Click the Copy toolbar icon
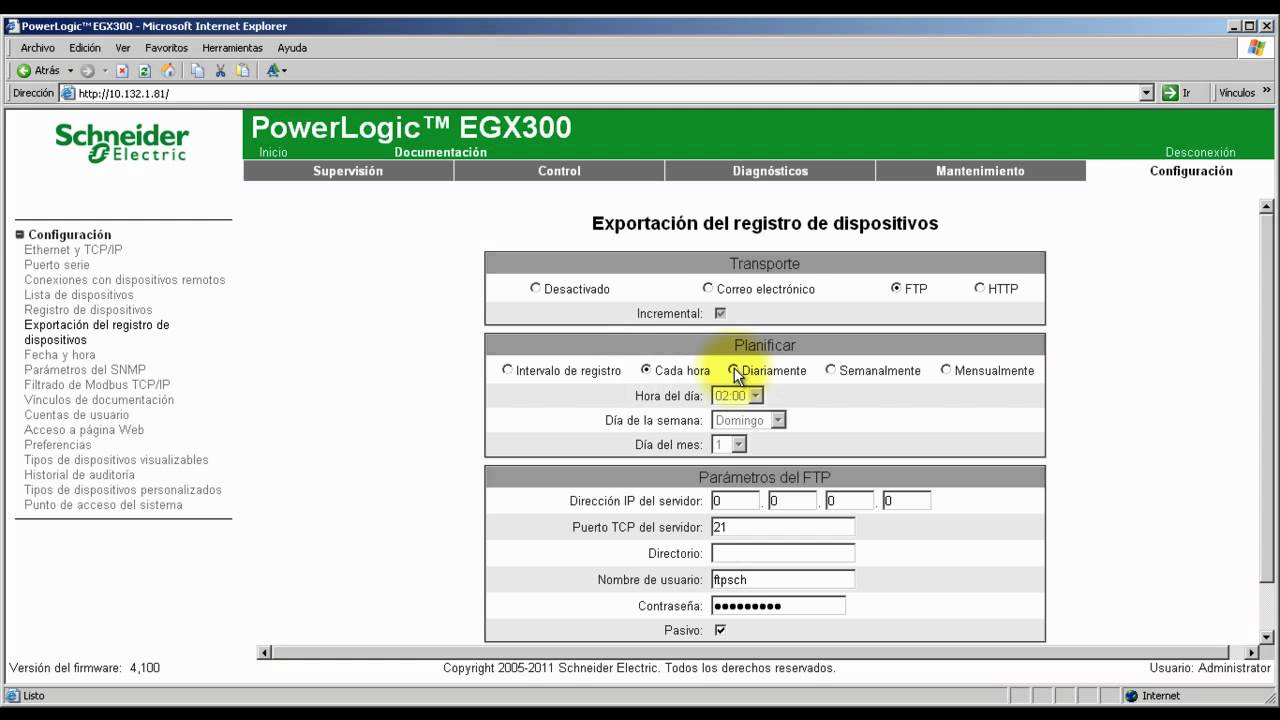1280x720 pixels. (x=197, y=71)
